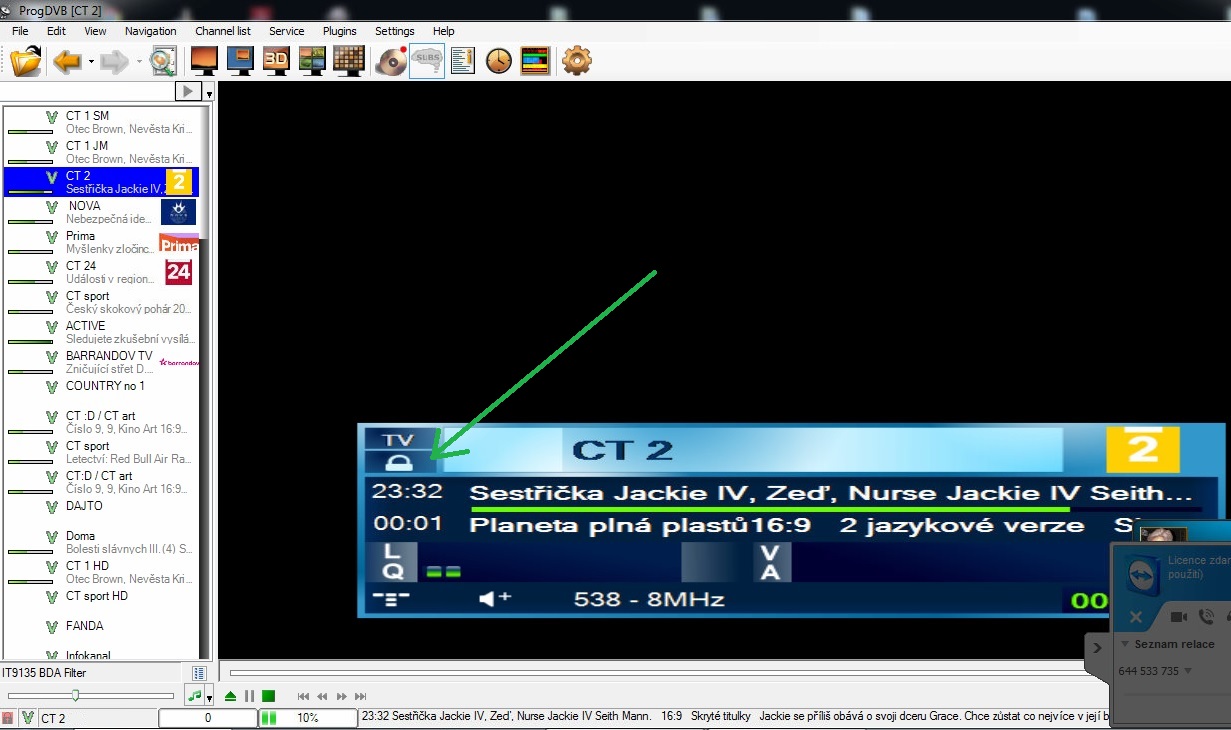Image resolution: width=1231 pixels, height=730 pixels.
Task: Open the audio track dropdown arrow
Action: (x=209, y=698)
